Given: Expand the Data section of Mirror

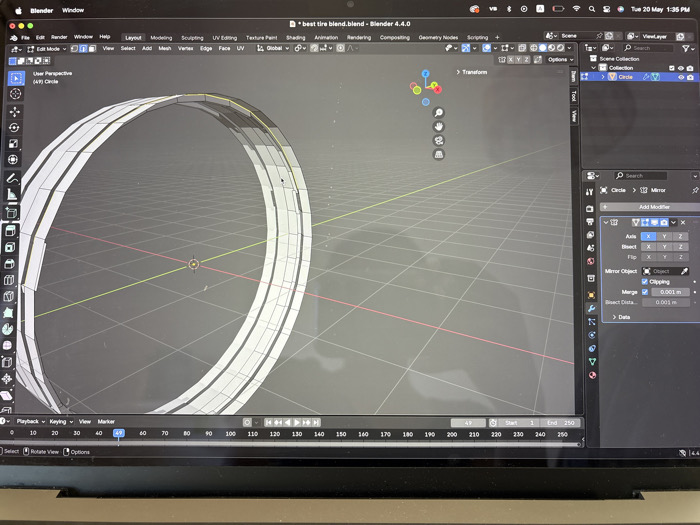Looking at the screenshot, I should coord(621,317).
